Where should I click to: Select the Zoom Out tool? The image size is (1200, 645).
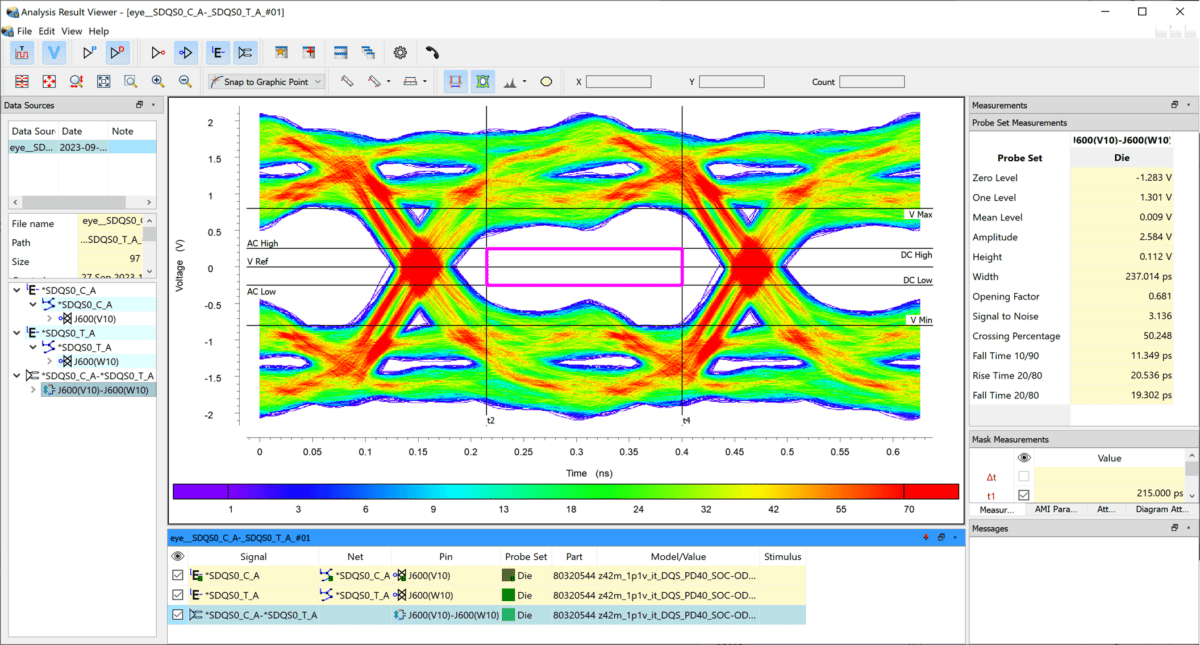pyautogui.click(x=185, y=82)
